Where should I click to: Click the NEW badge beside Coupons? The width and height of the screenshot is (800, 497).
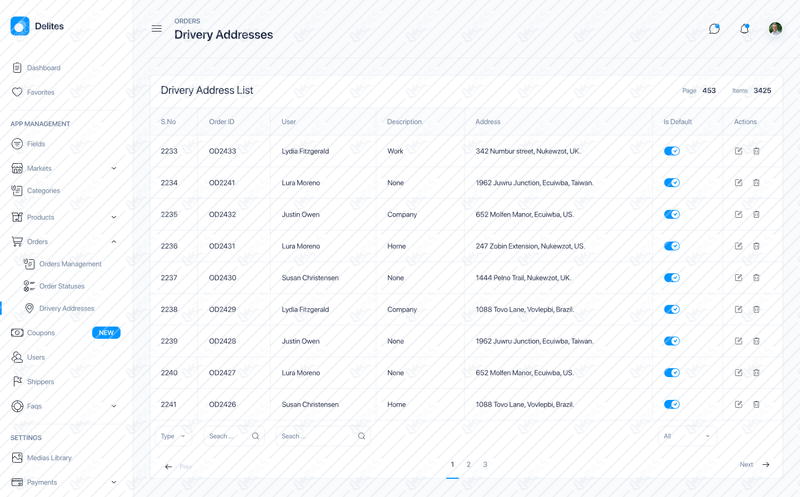click(x=106, y=333)
